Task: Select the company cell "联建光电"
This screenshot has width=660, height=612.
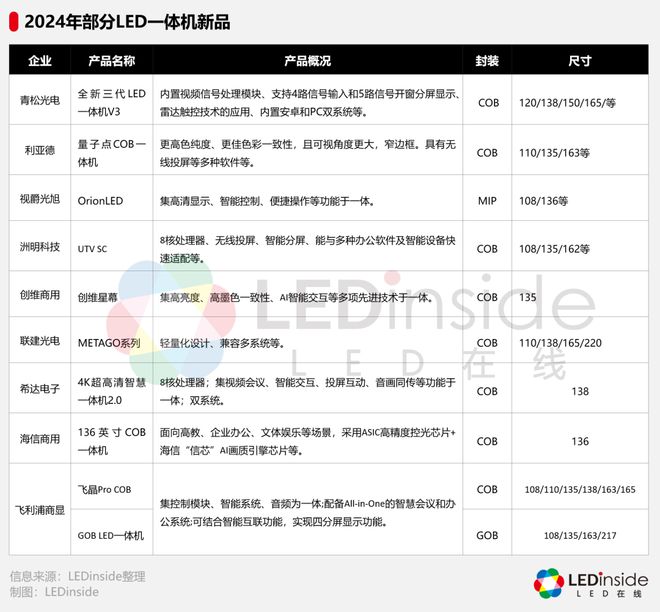Action: click(40, 341)
